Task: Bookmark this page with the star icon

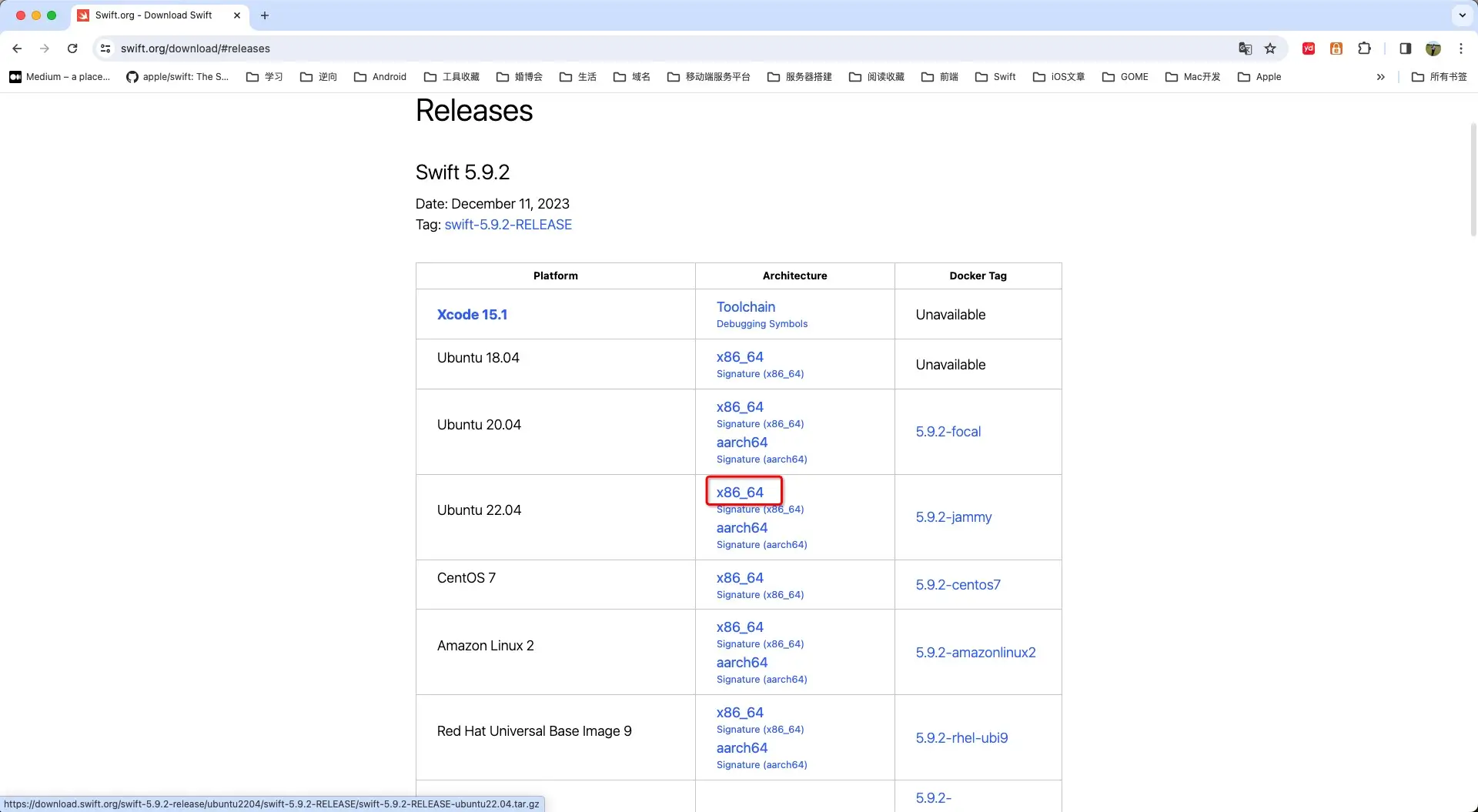Action: (x=1270, y=48)
